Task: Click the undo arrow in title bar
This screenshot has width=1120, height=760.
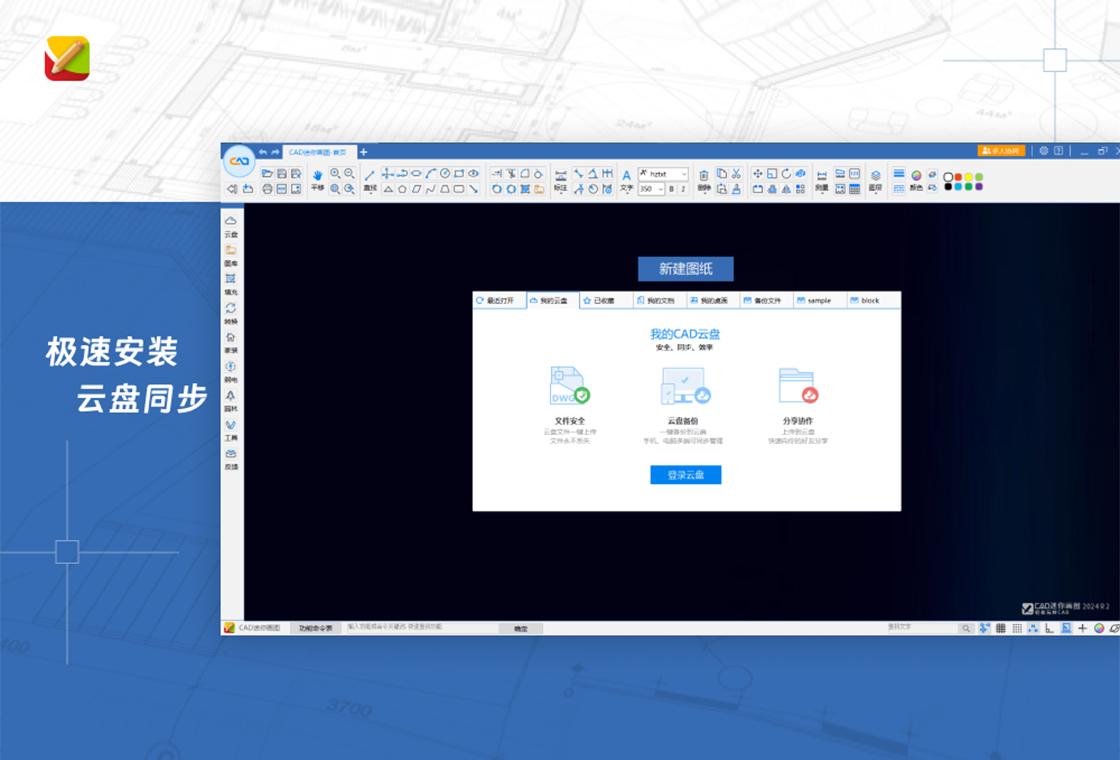Action: [x=263, y=152]
